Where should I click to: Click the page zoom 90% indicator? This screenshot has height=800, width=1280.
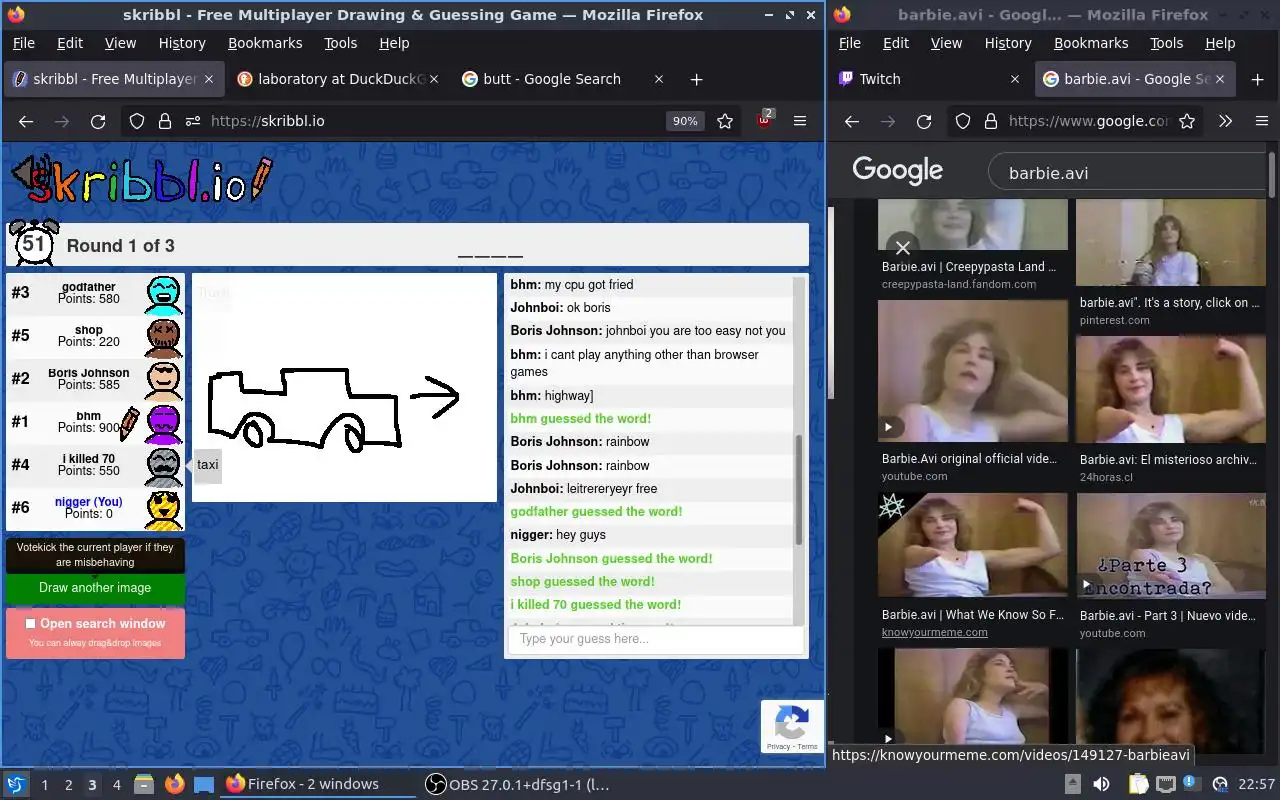pos(685,121)
